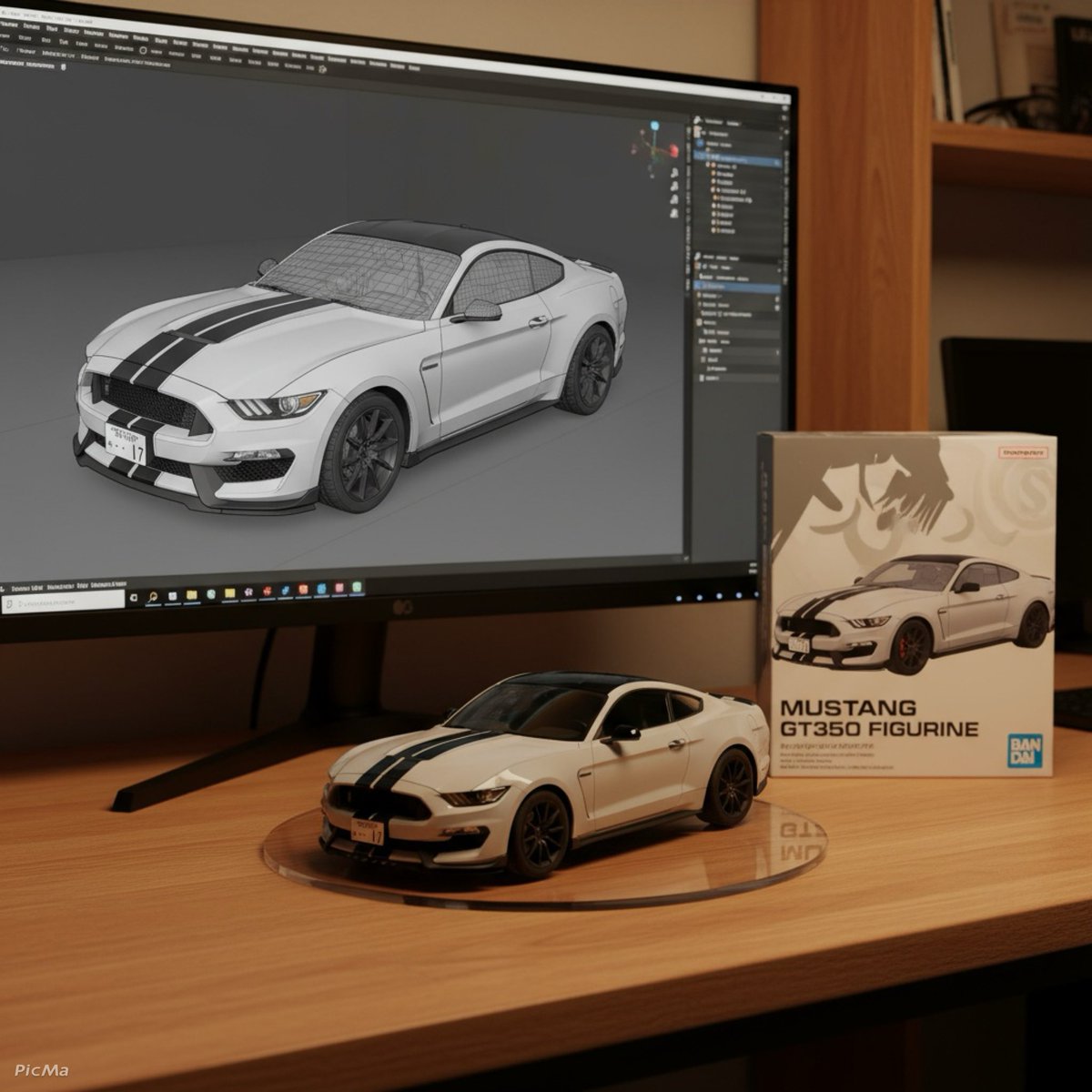Viewport: 1092px width, 1092px height.
Task: Focus the Windows taskbar search box
Action: click(x=64, y=602)
